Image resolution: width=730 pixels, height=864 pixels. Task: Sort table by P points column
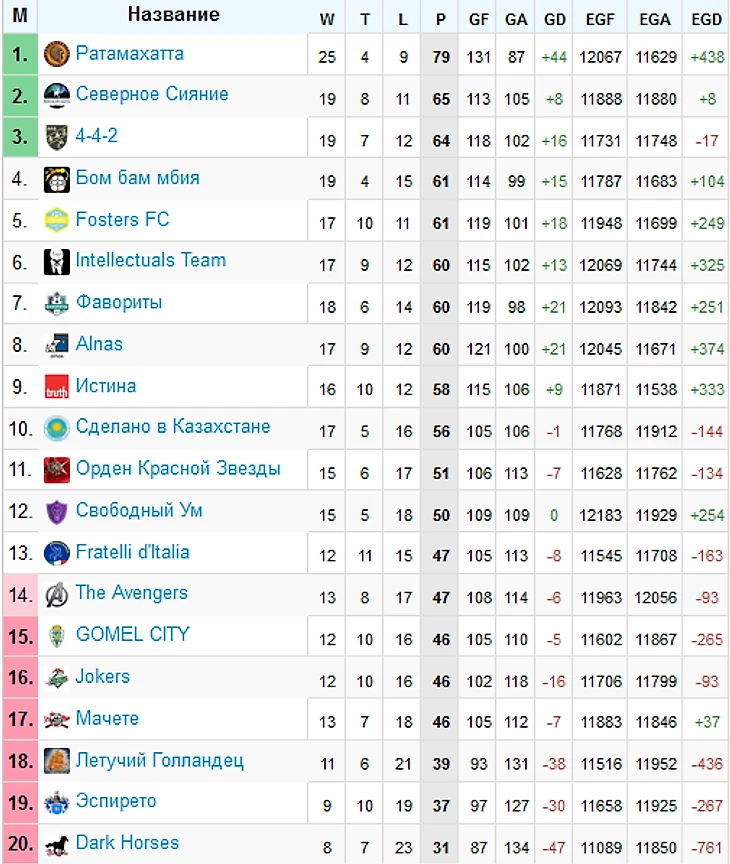point(441,18)
